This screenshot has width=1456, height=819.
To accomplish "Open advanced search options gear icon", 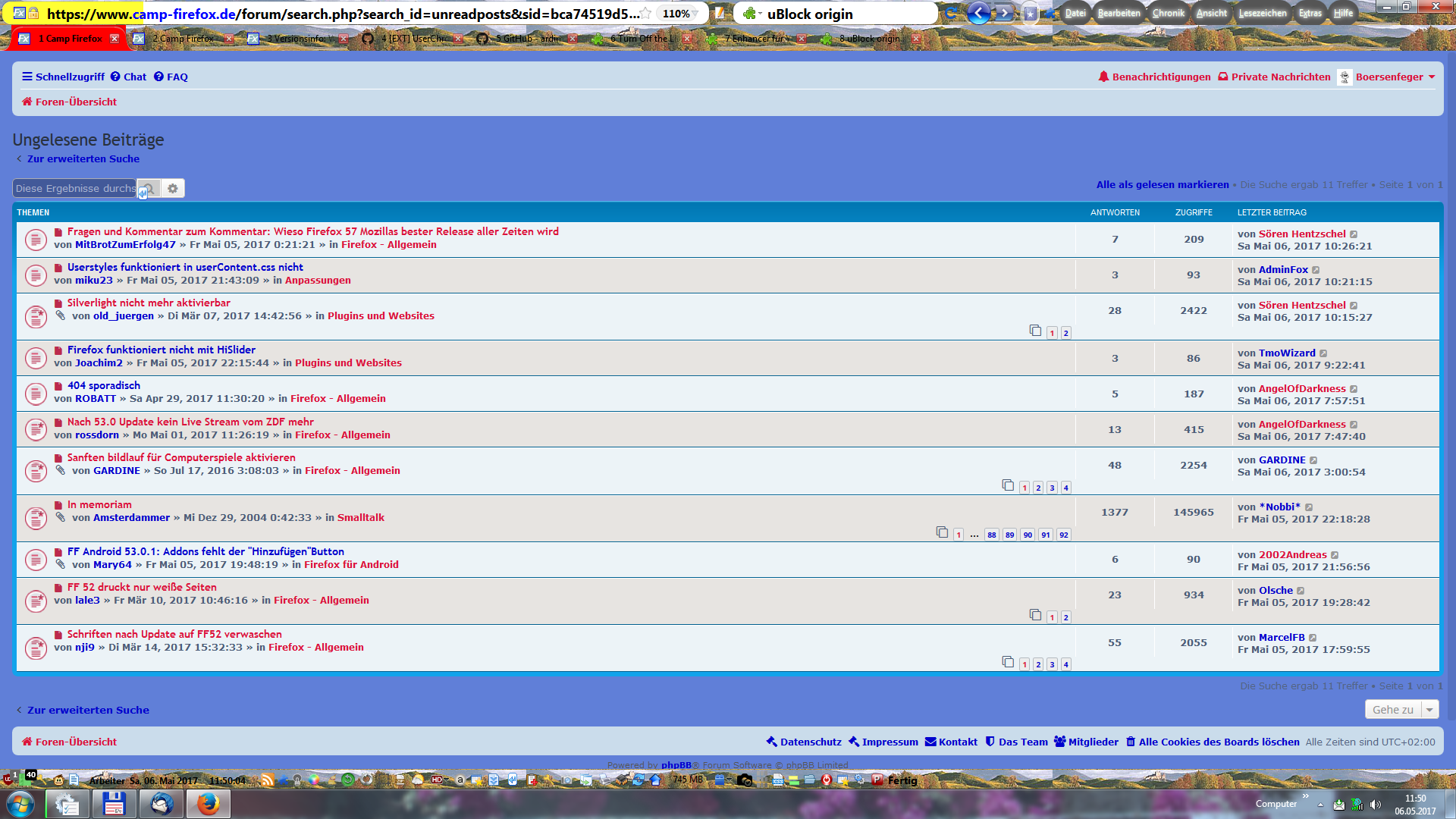I will point(173,188).
